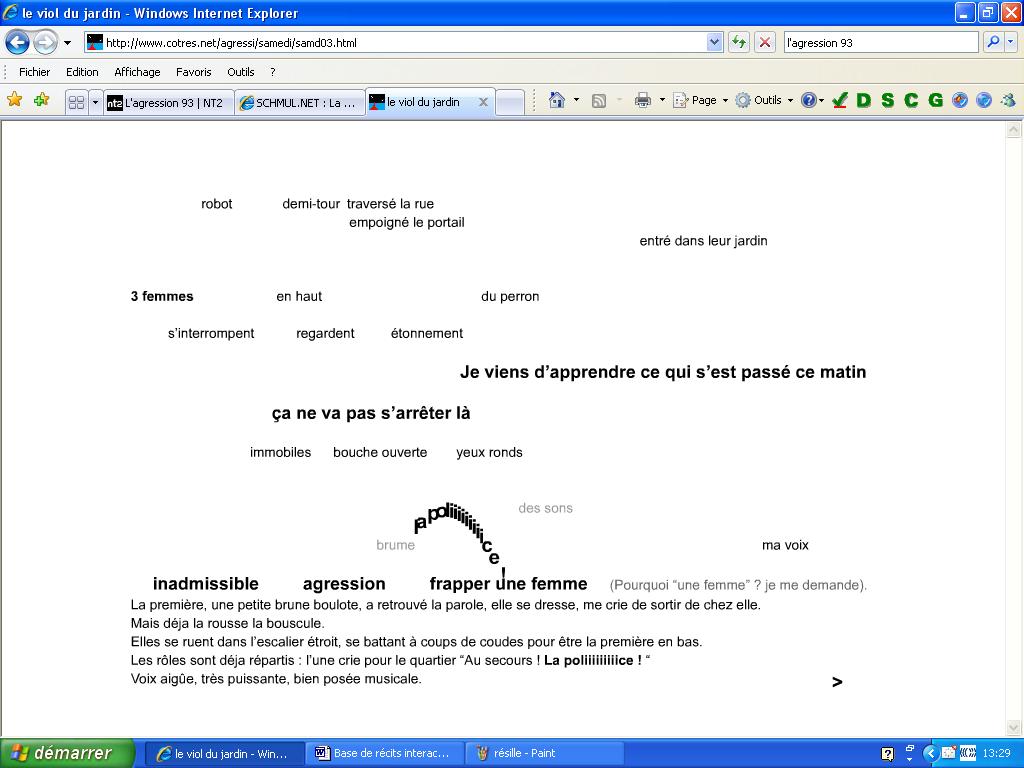Open the Outils menu in menu bar

pos(240,72)
